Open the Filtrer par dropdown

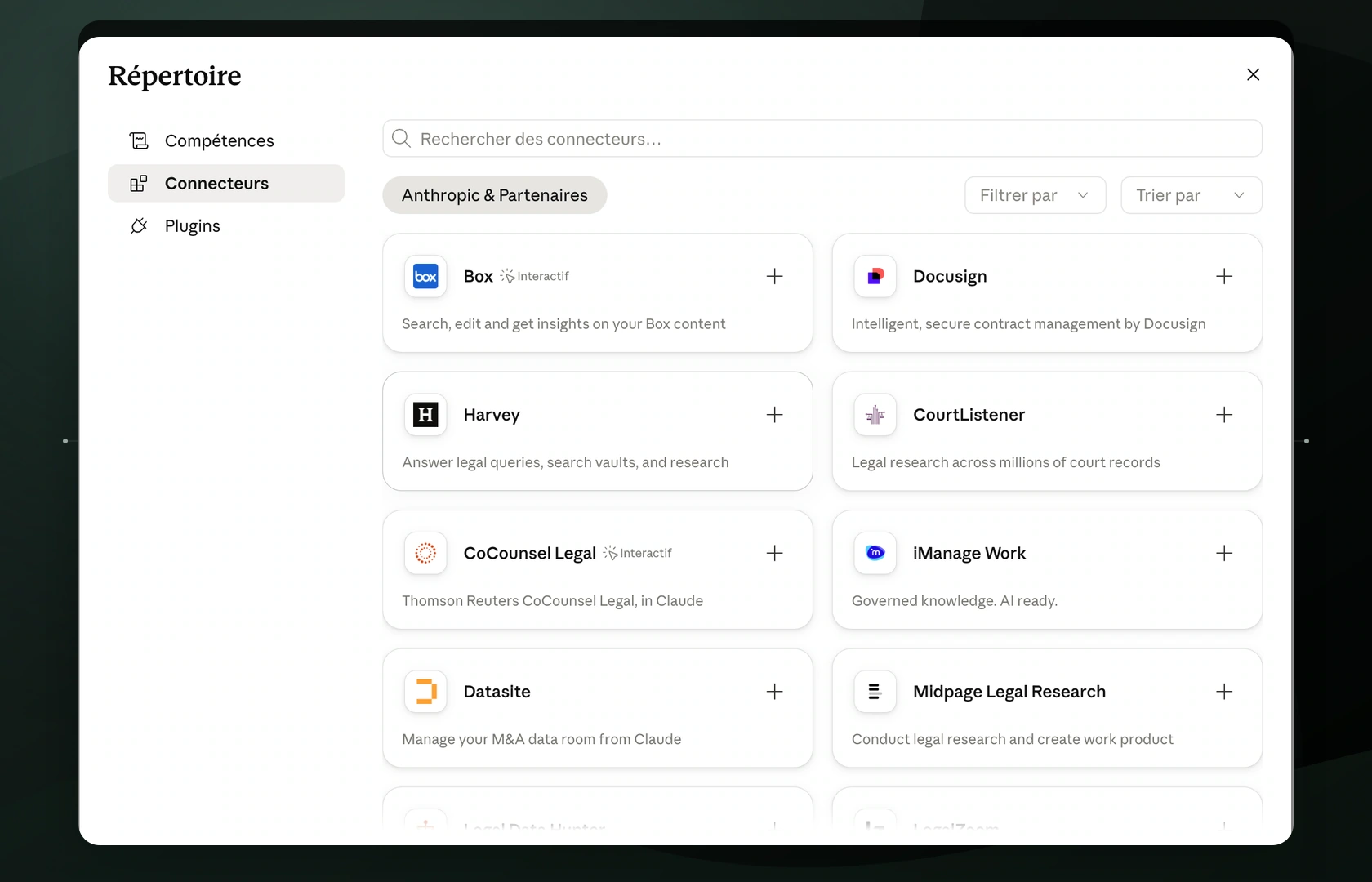coord(1036,195)
